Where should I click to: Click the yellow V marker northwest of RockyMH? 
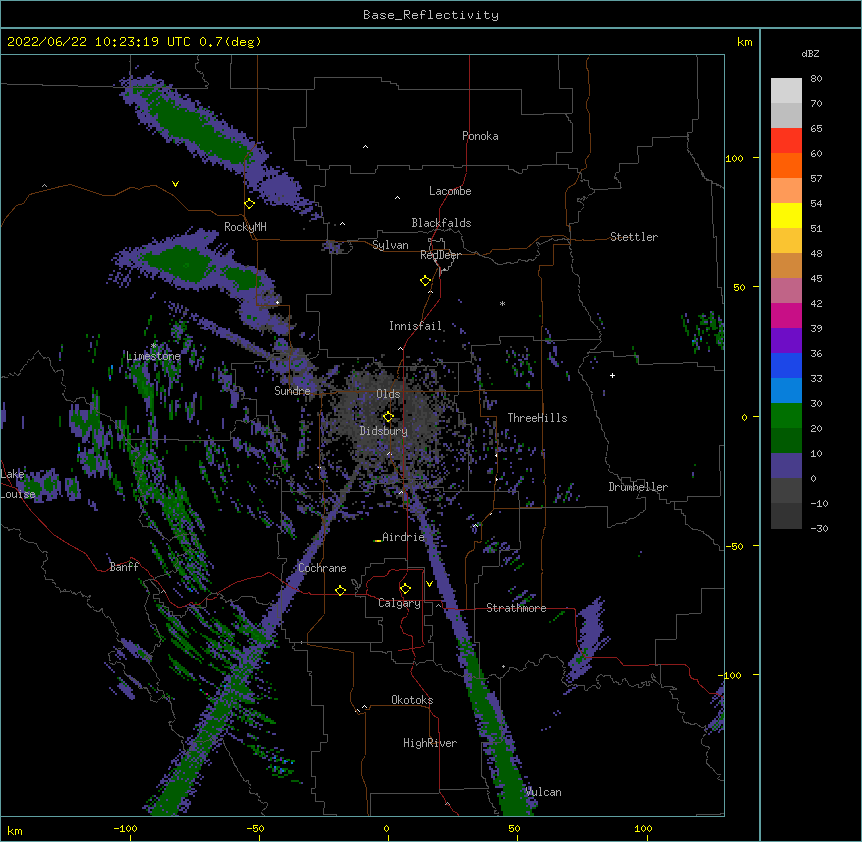(x=175, y=184)
